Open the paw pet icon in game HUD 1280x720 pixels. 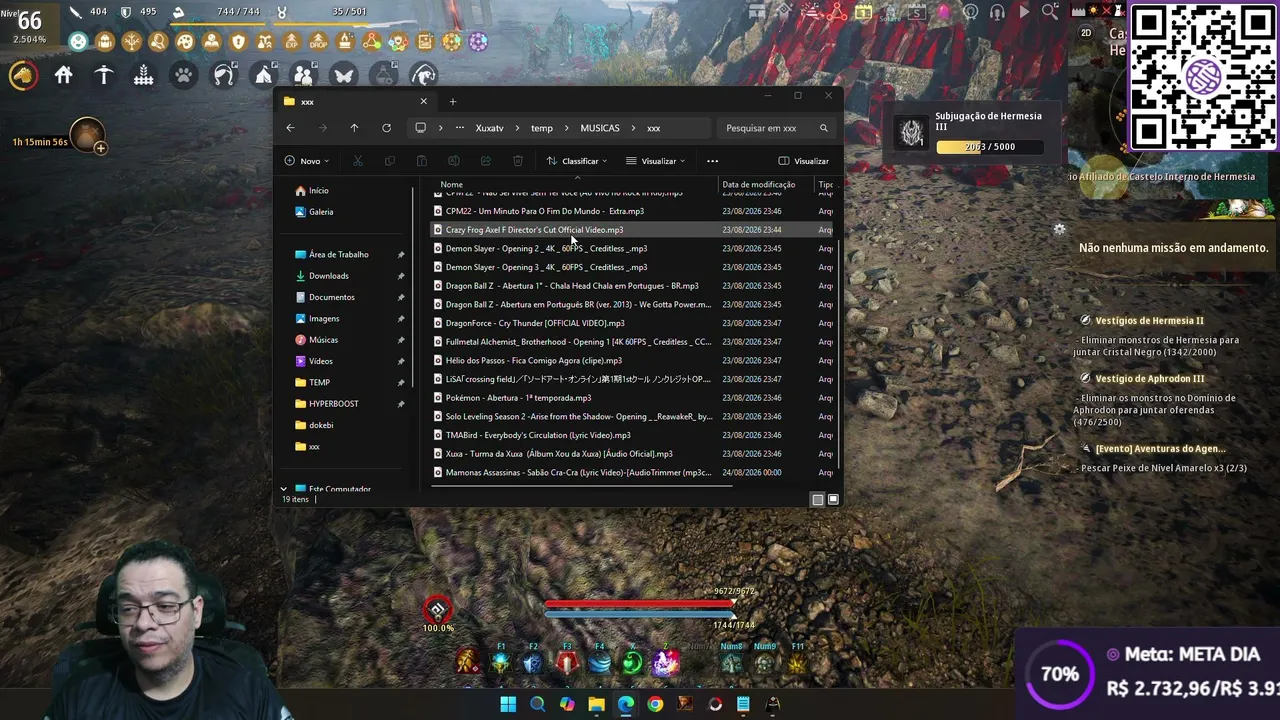(184, 75)
